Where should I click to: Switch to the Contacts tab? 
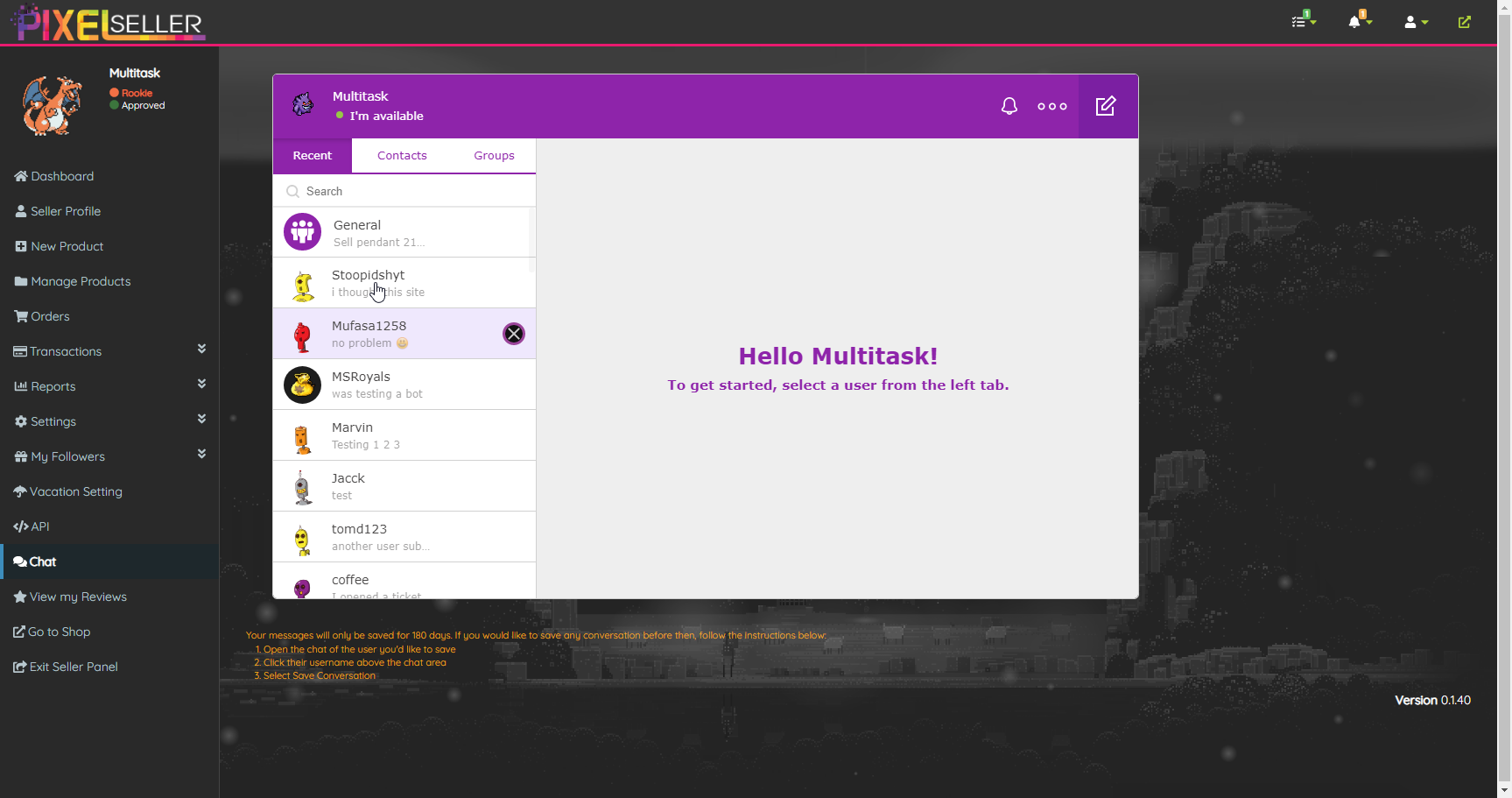pos(402,156)
